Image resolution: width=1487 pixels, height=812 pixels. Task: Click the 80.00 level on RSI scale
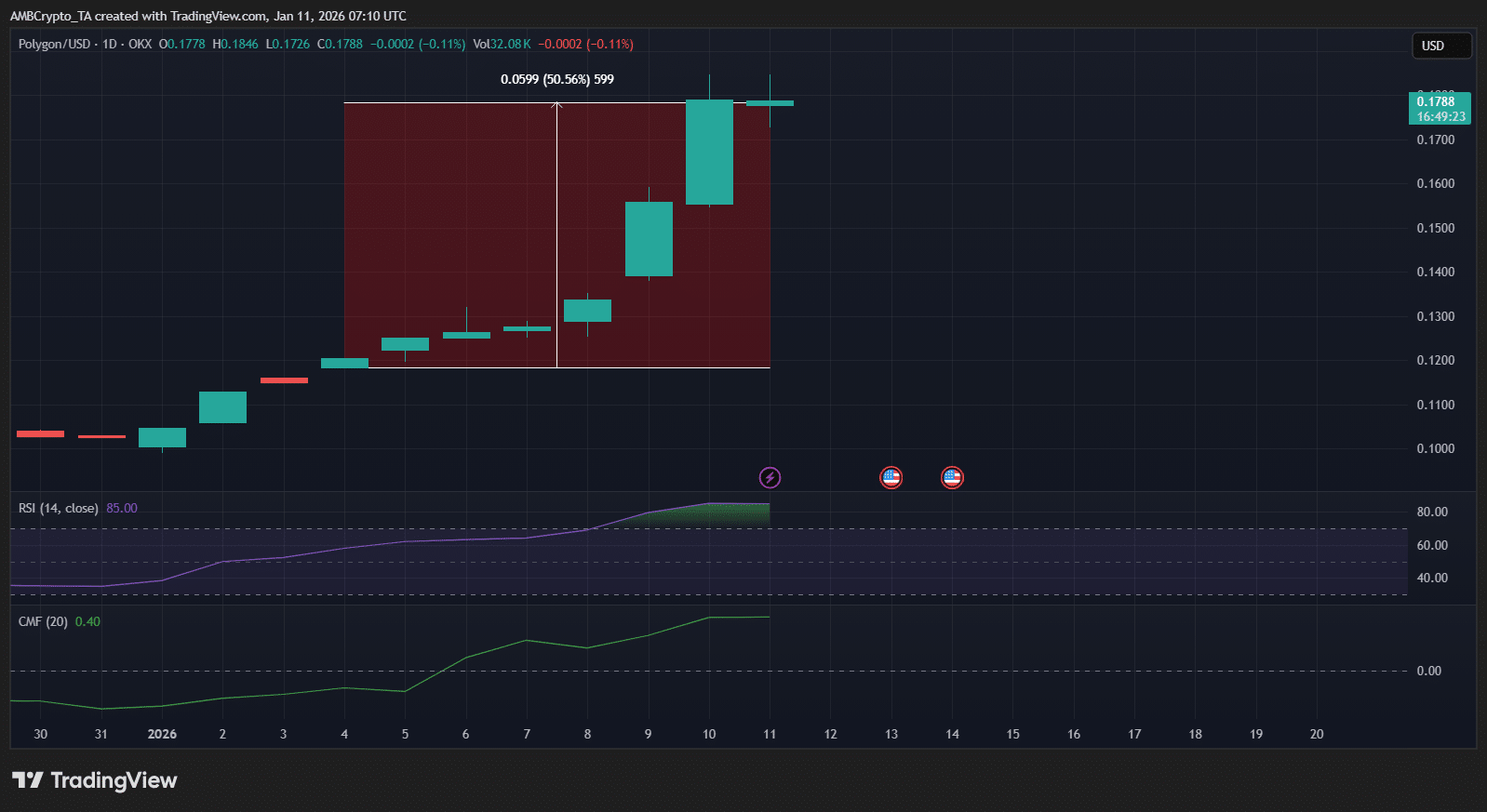[1431, 512]
